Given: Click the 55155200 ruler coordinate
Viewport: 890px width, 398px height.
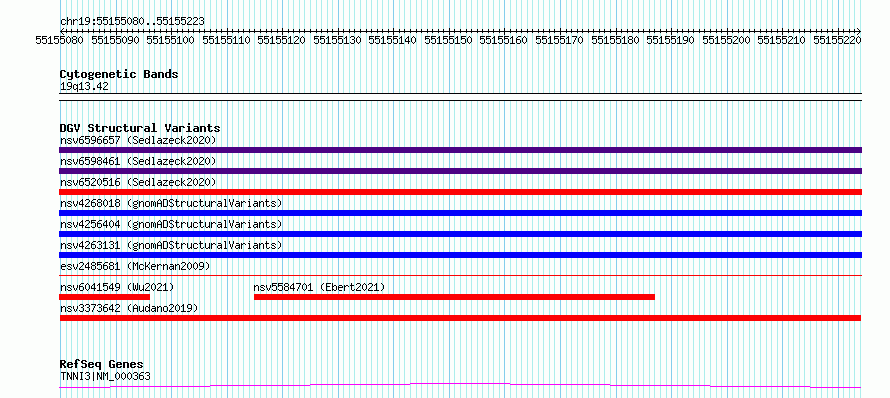Looking at the screenshot, I should [x=727, y=40].
